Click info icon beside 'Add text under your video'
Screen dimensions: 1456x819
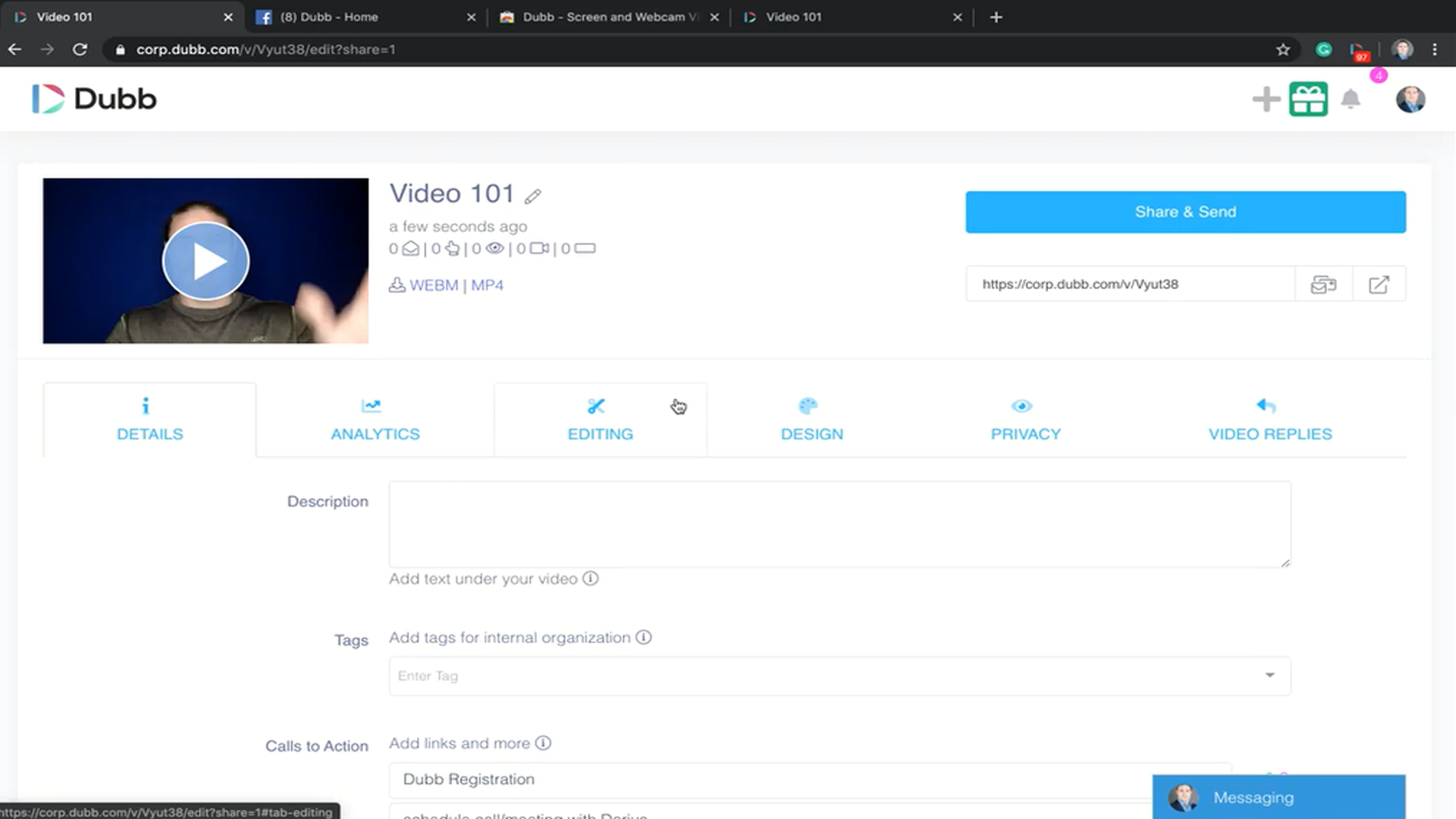[590, 579]
